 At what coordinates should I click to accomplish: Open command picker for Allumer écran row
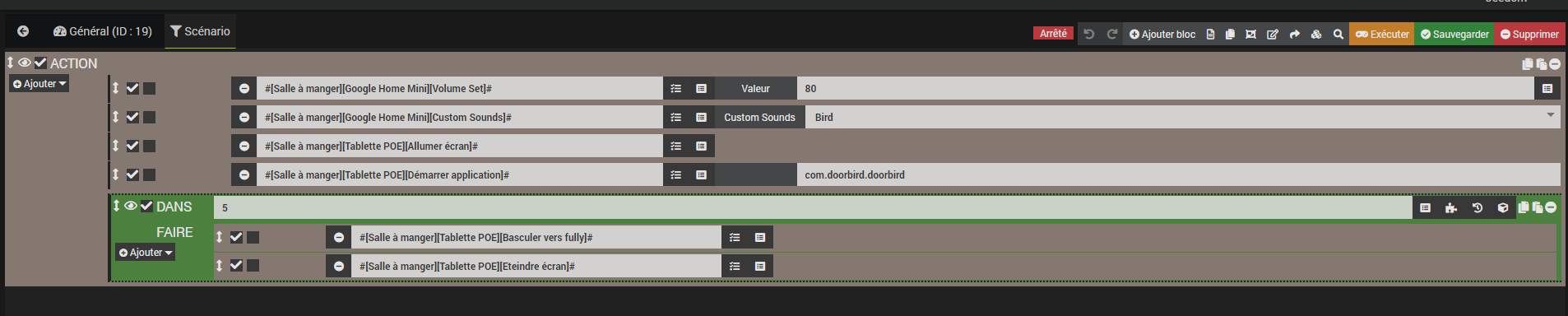(701, 146)
